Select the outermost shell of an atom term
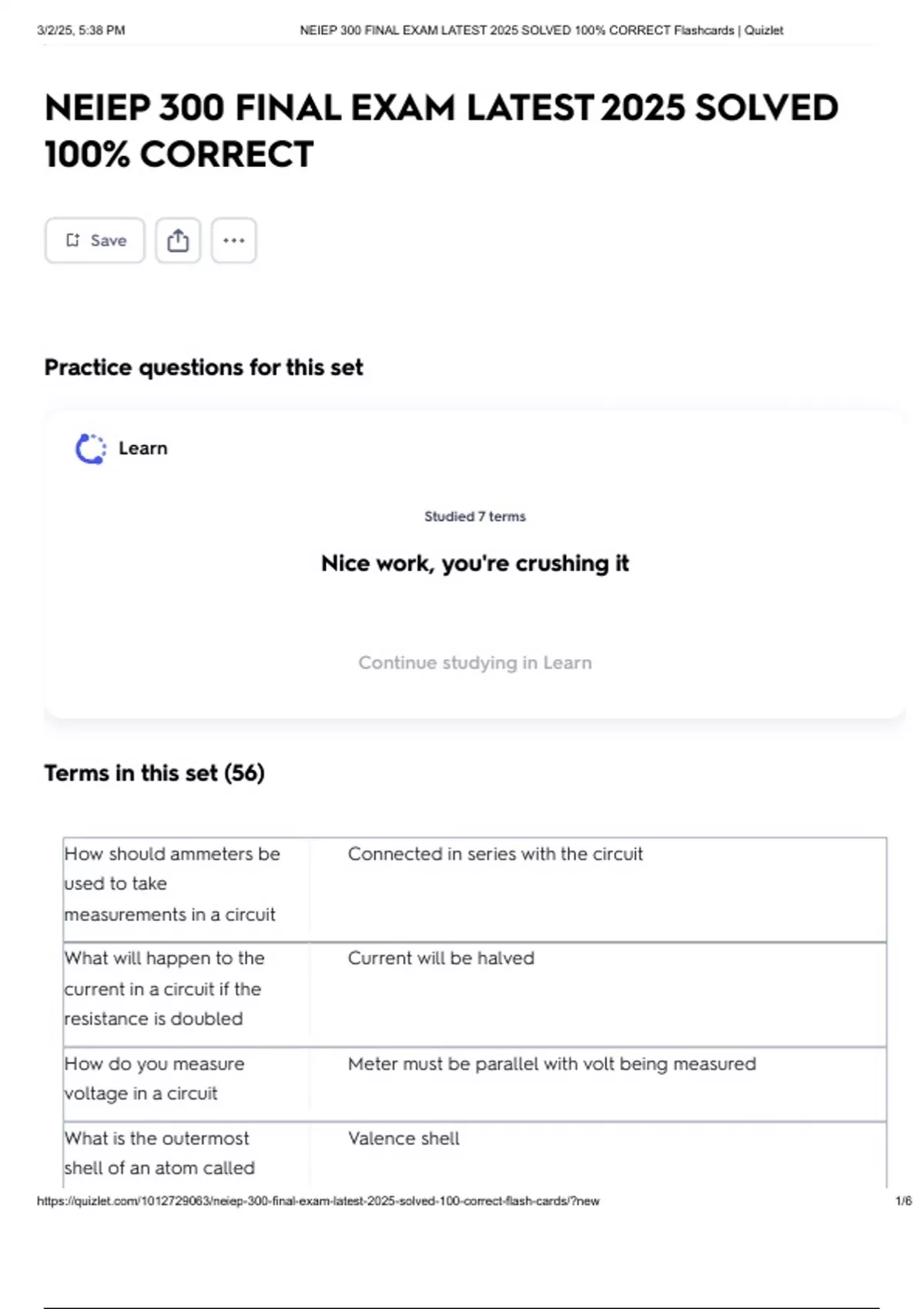The image size is (924, 1309). point(159,1153)
